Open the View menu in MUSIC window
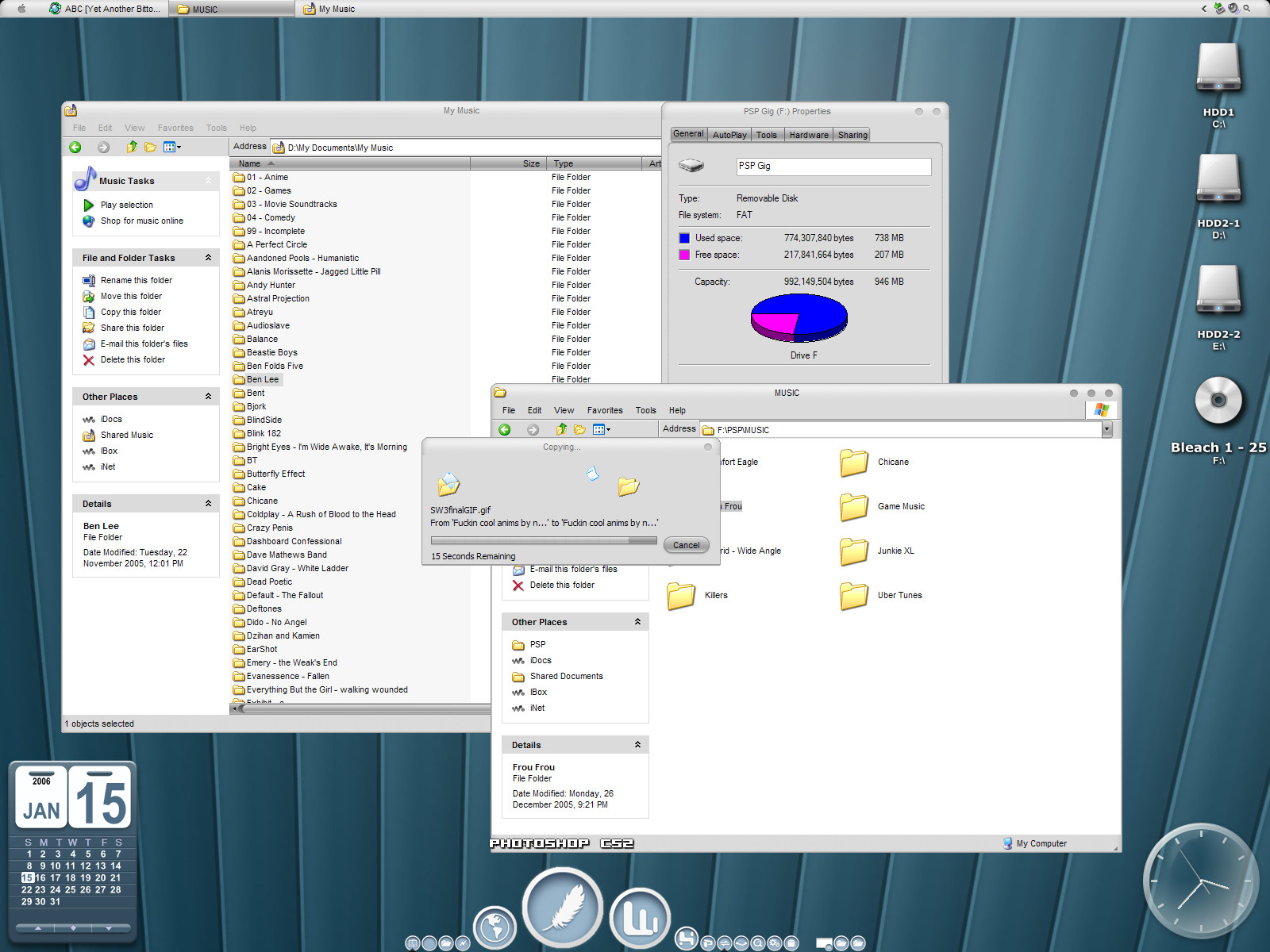Image resolution: width=1270 pixels, height=952 pixels. [x=564, y=410]
